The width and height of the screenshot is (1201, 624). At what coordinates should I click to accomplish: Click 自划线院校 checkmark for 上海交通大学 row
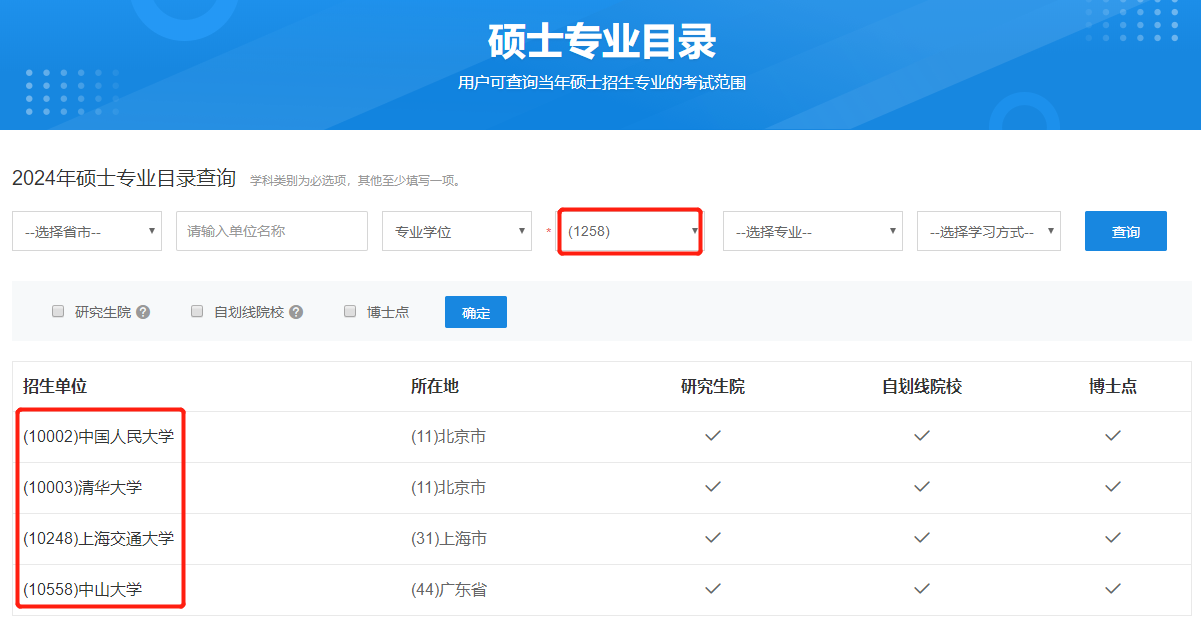(x=922, y=538)
